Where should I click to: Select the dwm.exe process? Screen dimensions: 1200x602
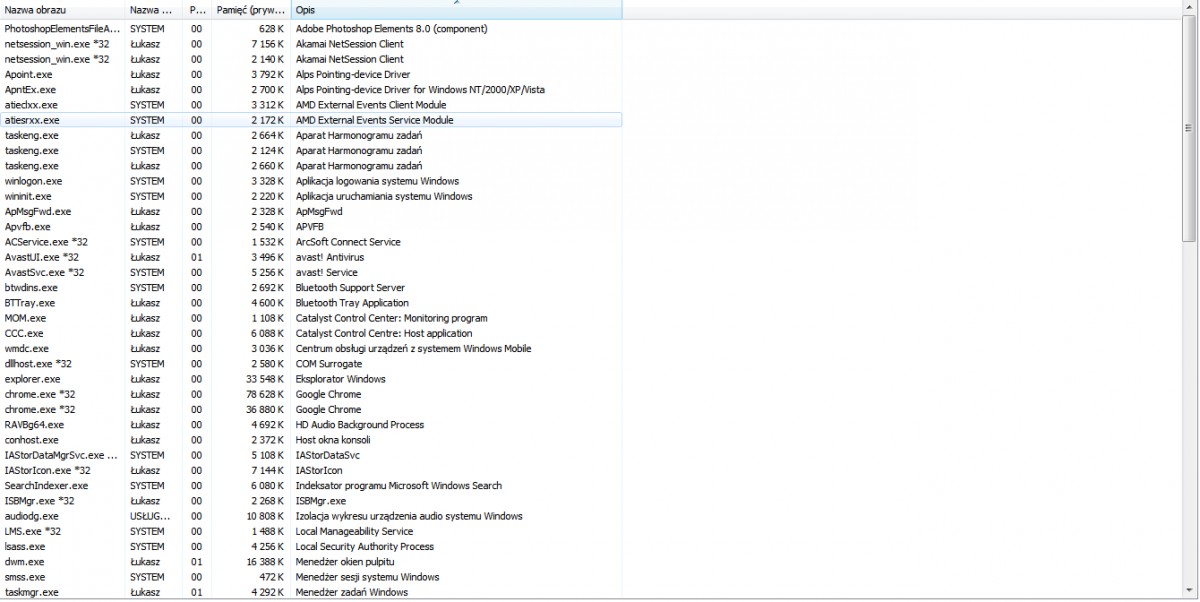click(x=311, y=562)
